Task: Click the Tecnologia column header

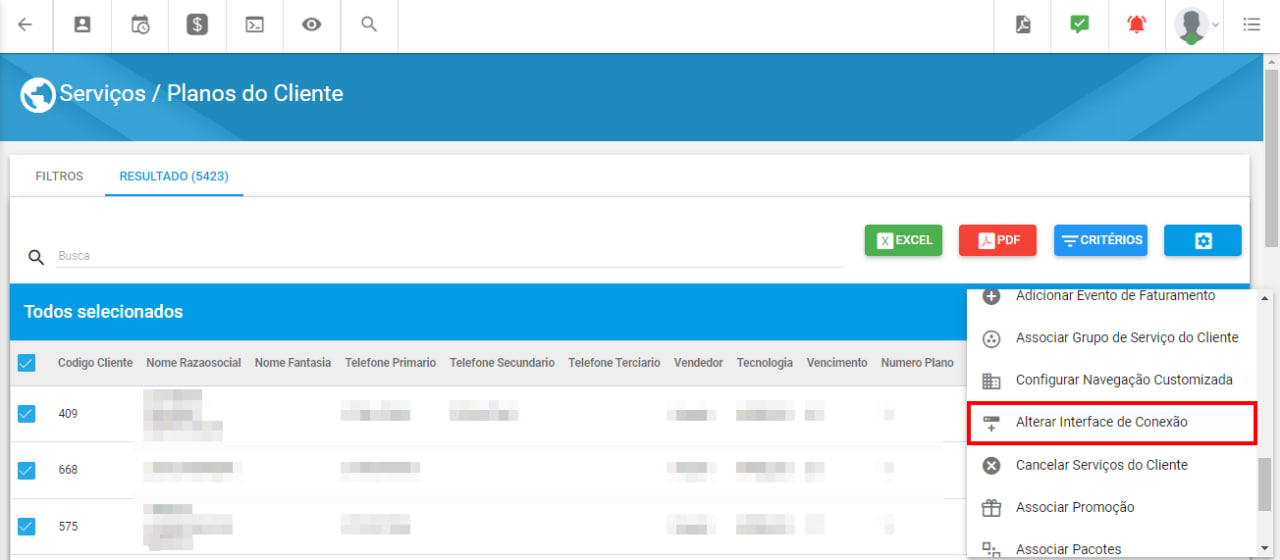Action: (765, 363)
